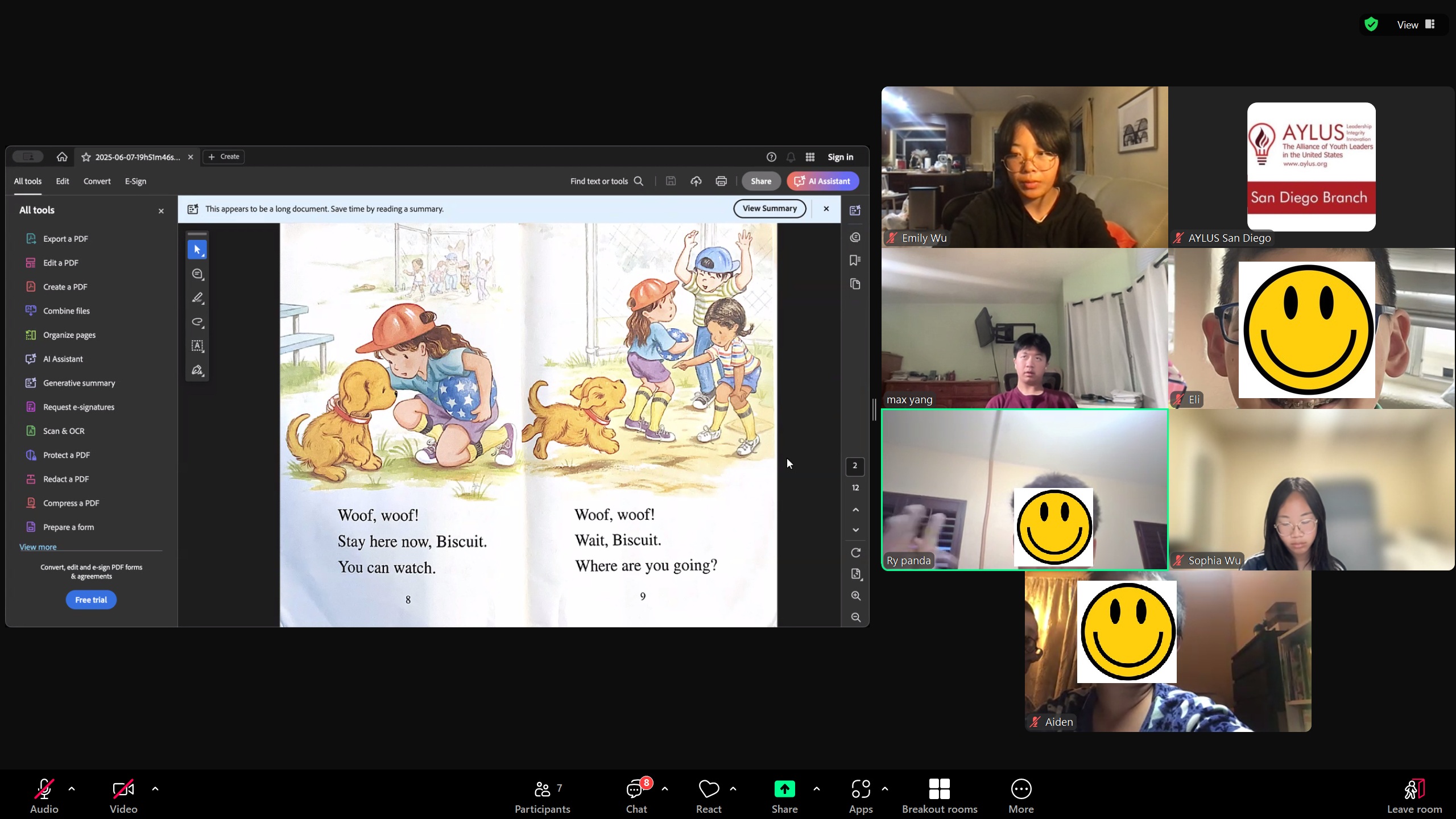Image resolution: width=1456 pixels, height=819 pixels.
Task: Select Protect a PDF tool
Action: 57,455
